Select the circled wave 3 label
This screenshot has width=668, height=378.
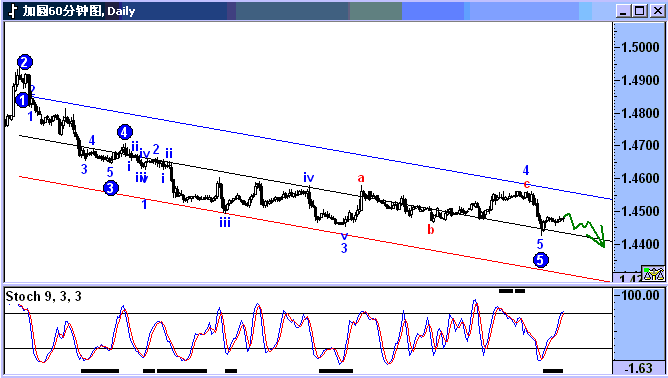[x=111, y=188]
